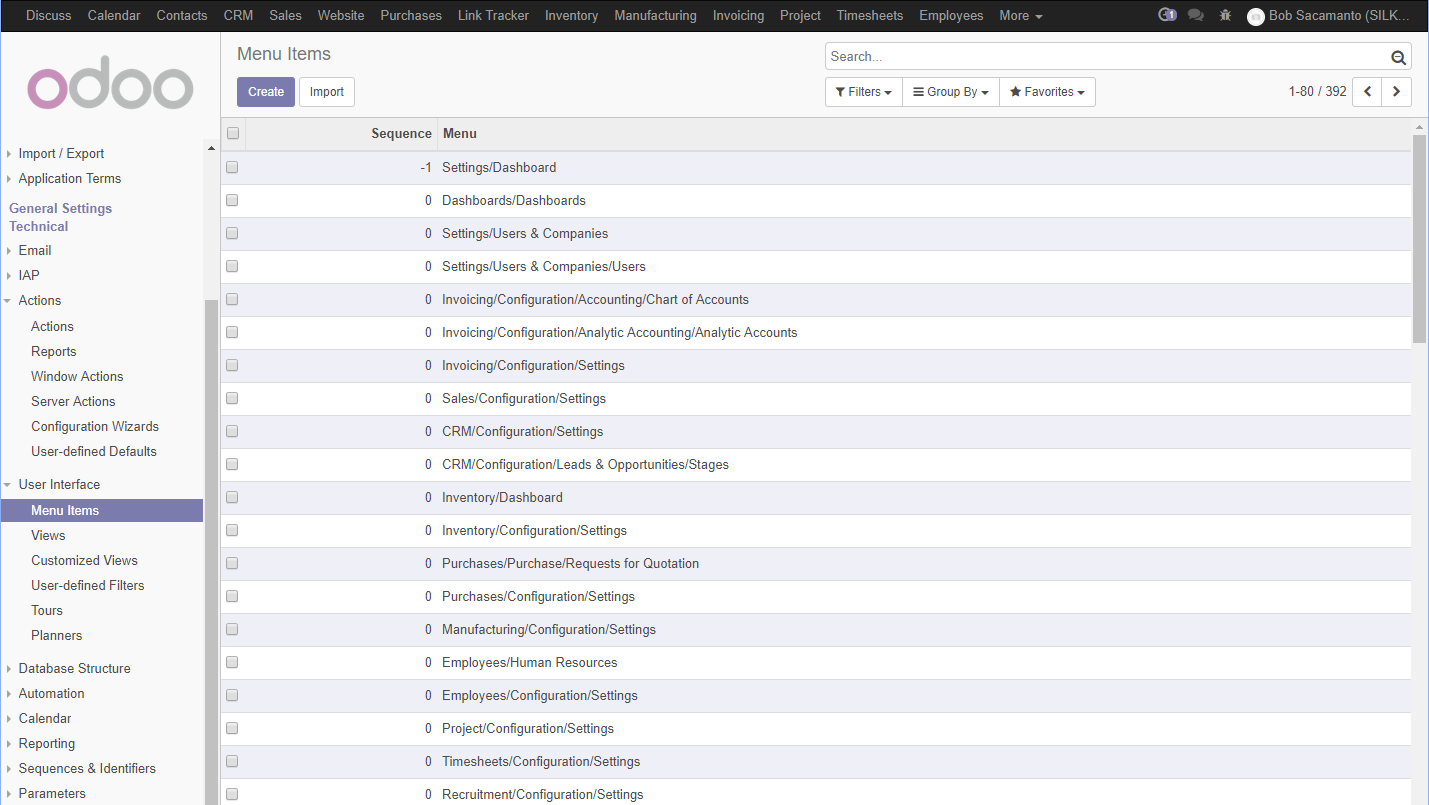1429x805 pixels.
Task: Expand the Database Structure section
Action: (74, 668)
